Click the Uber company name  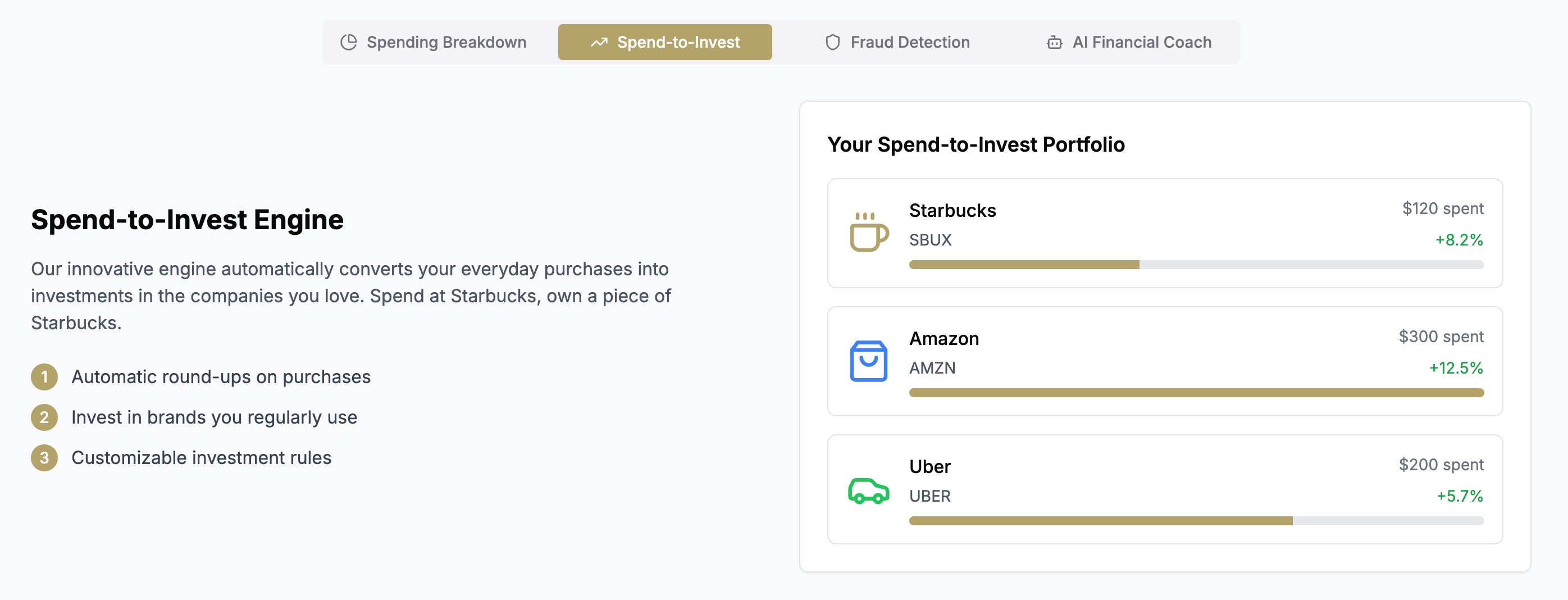[929, 467]
